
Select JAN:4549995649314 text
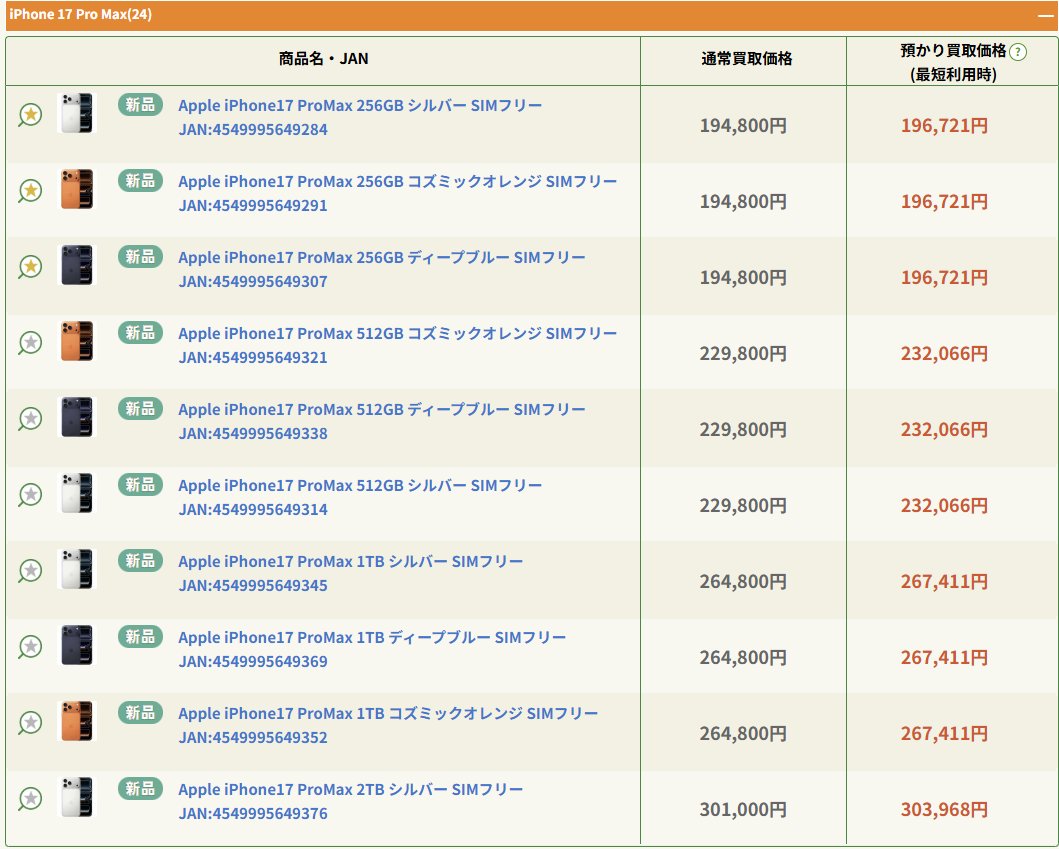coord(253,510)
